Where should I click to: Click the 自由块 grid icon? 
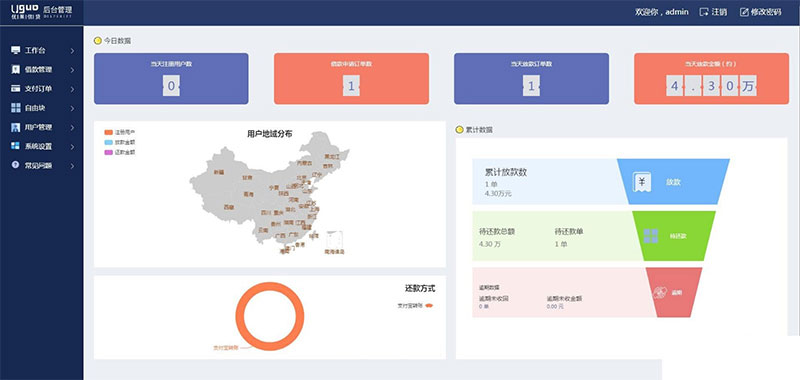pos(16,108)
